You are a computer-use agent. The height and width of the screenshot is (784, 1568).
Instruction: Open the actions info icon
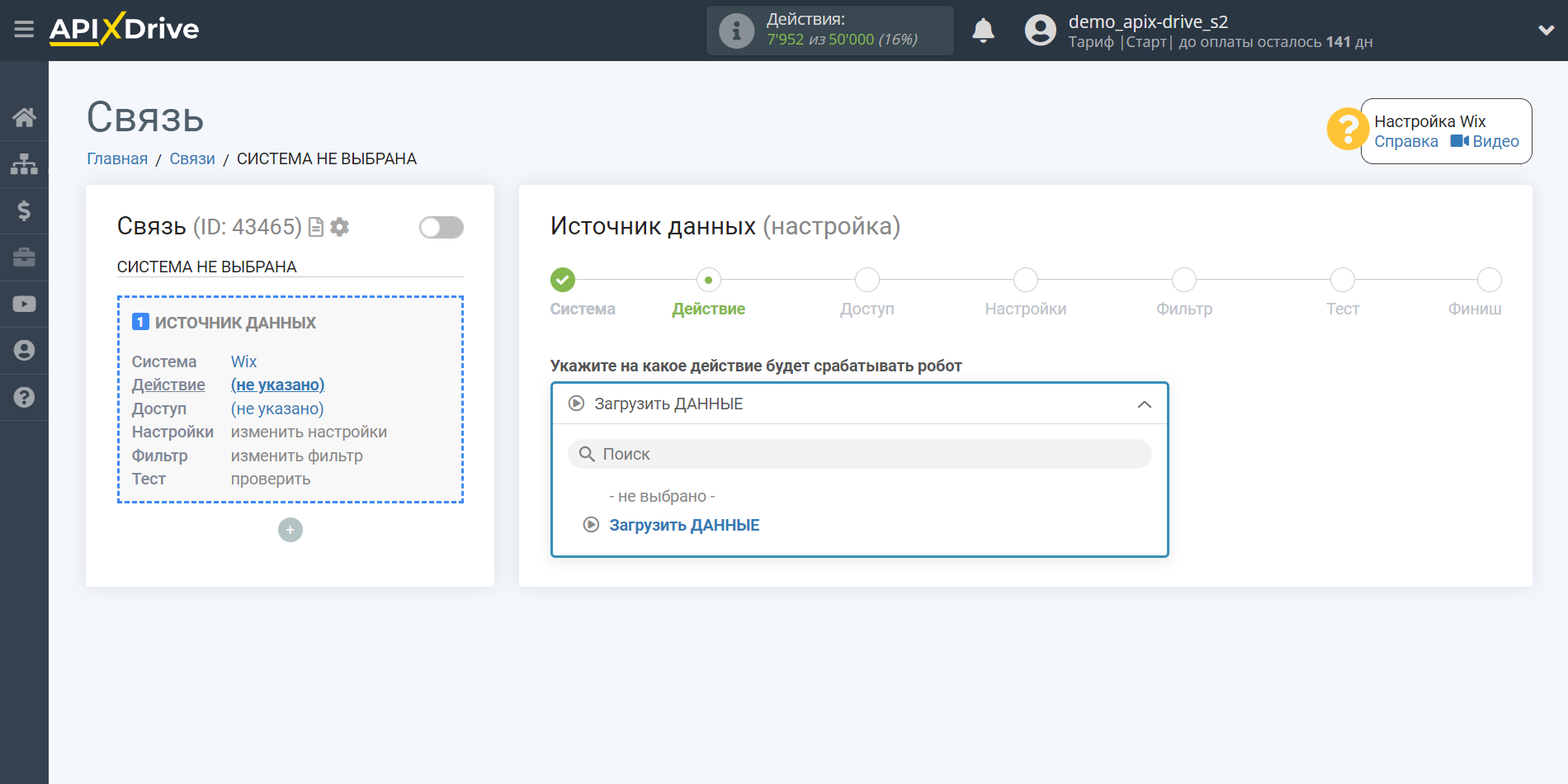tap(736, 31)
